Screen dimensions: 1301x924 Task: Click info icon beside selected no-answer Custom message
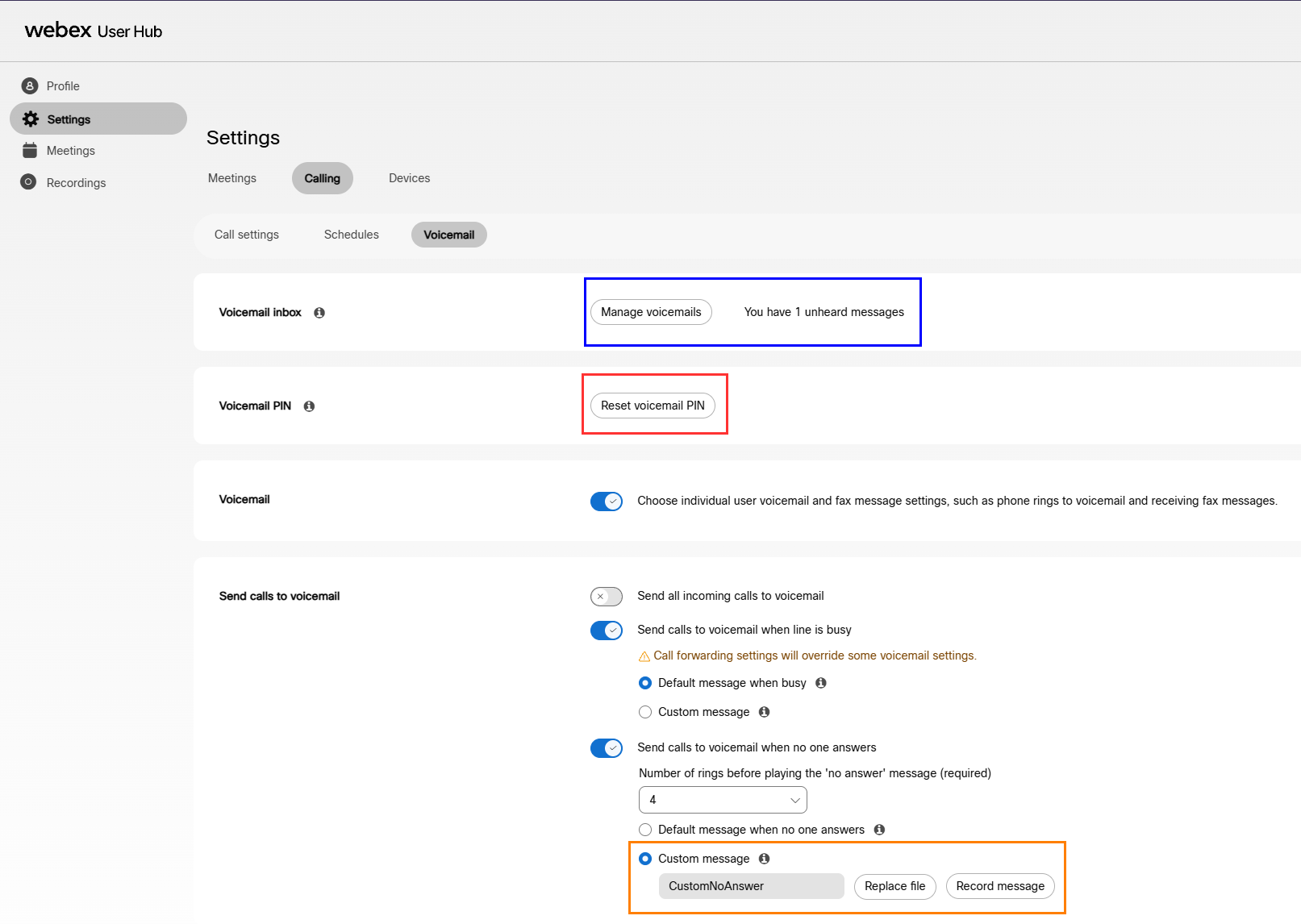pyautogui.click(x=765, y=859)
